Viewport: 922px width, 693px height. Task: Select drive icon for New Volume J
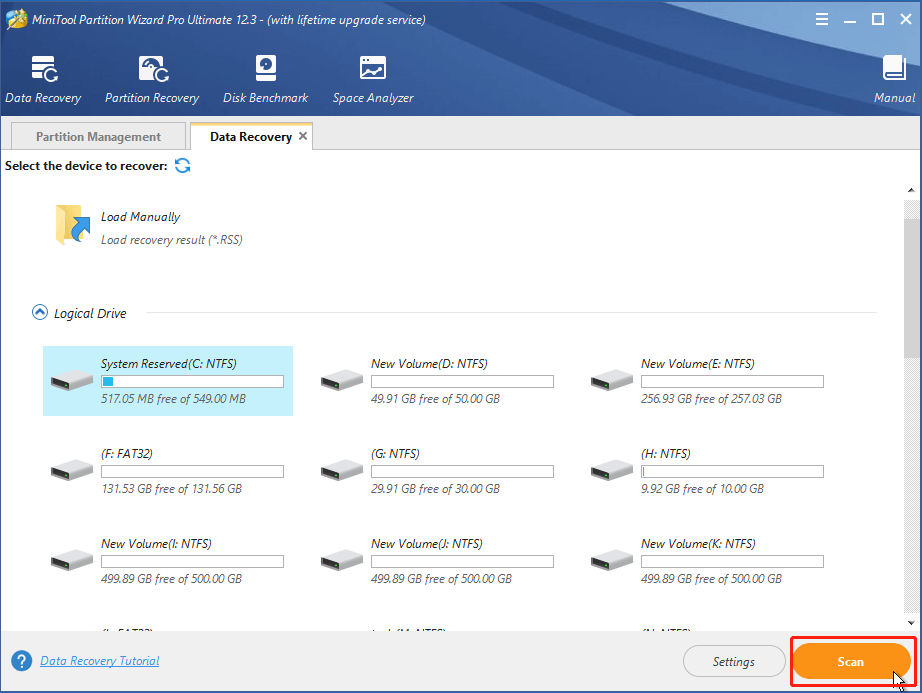(342, 560)
